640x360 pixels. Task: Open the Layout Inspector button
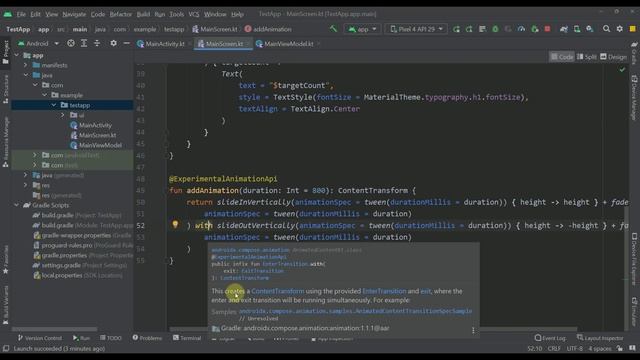tap(600, 338)
